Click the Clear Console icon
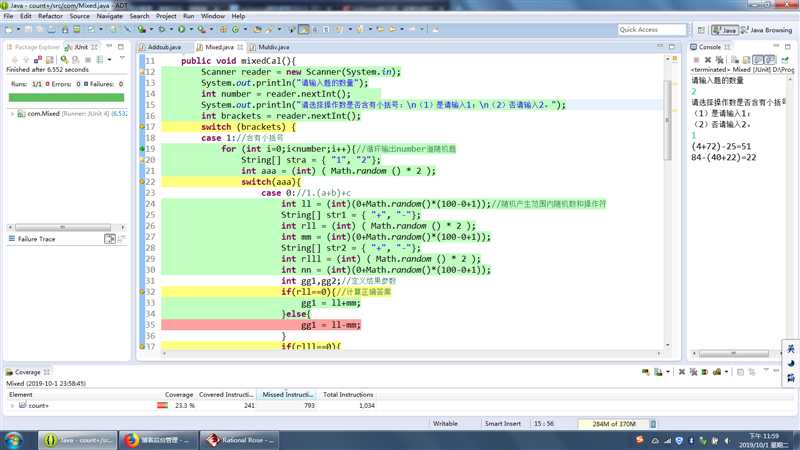800x450 pixels. 735,60
